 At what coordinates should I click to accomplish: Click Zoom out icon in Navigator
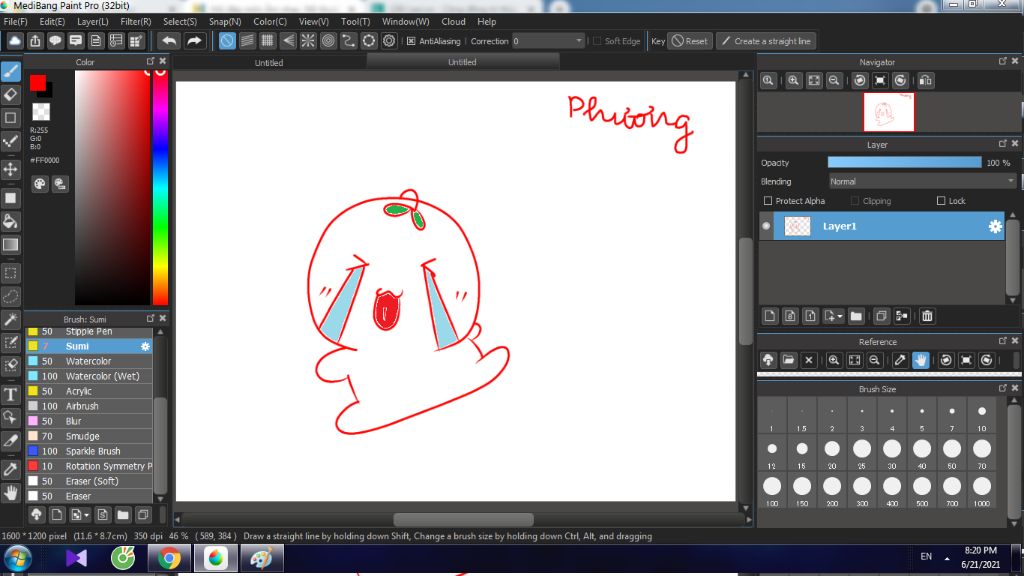[x=834, y=80]
